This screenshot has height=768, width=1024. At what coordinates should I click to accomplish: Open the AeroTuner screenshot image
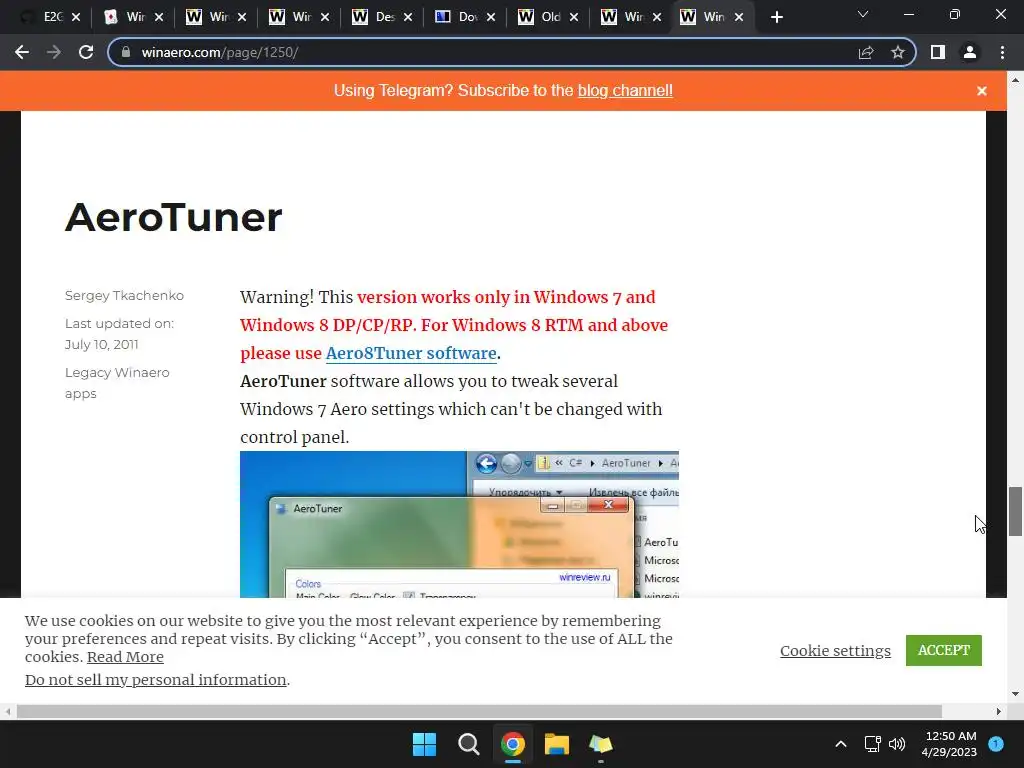(x=459, y=524)
